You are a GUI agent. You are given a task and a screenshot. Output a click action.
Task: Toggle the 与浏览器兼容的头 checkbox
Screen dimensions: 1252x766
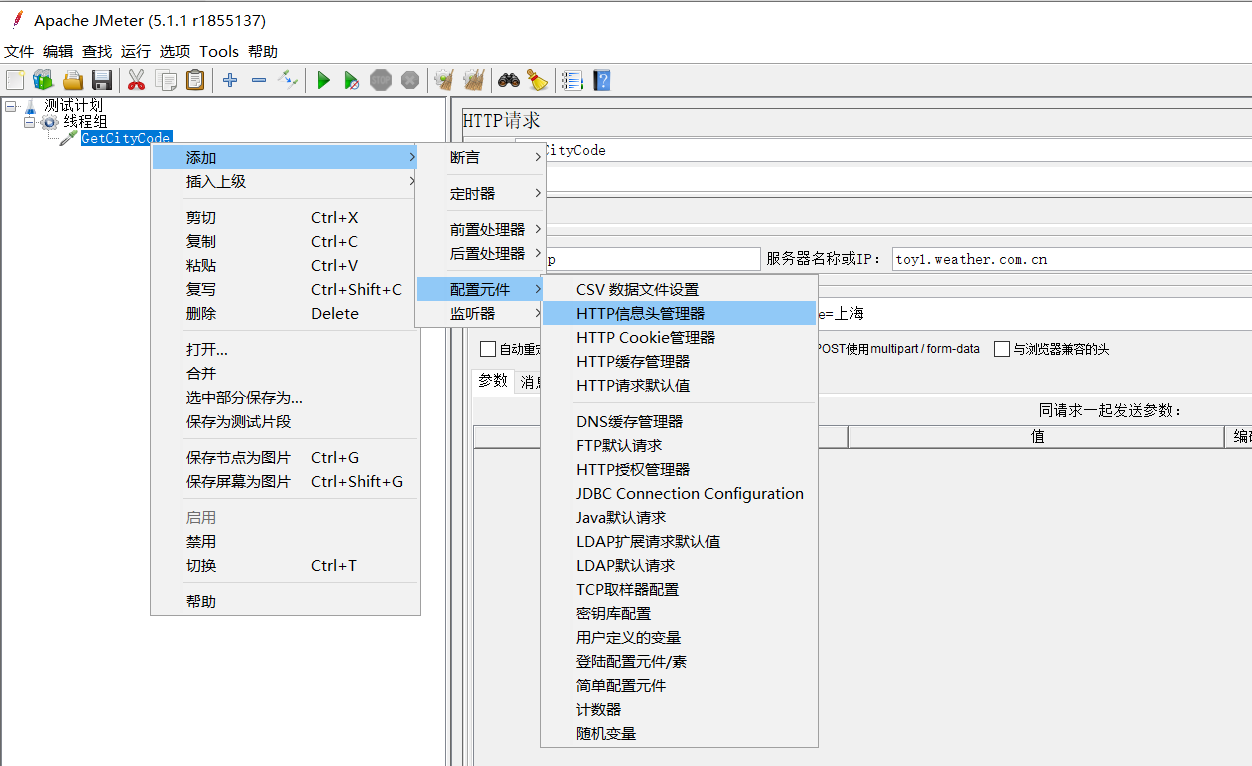(1001, 349)
